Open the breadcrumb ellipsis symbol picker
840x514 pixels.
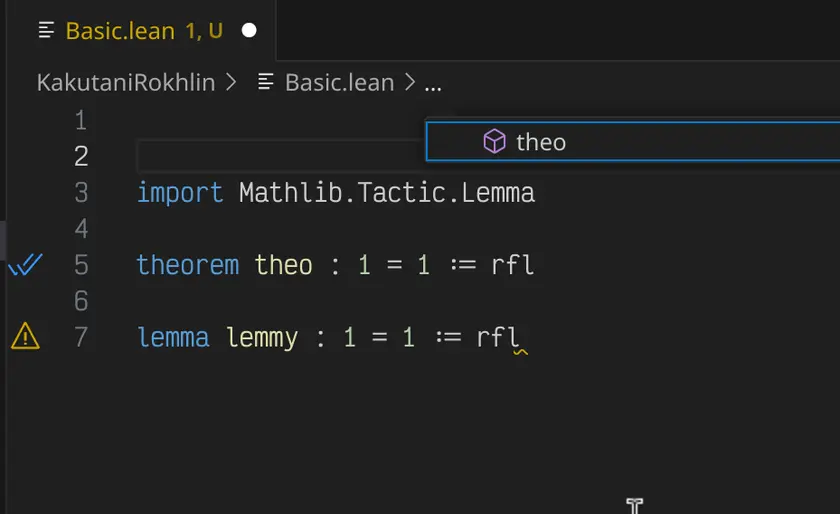tap(432, 84)
